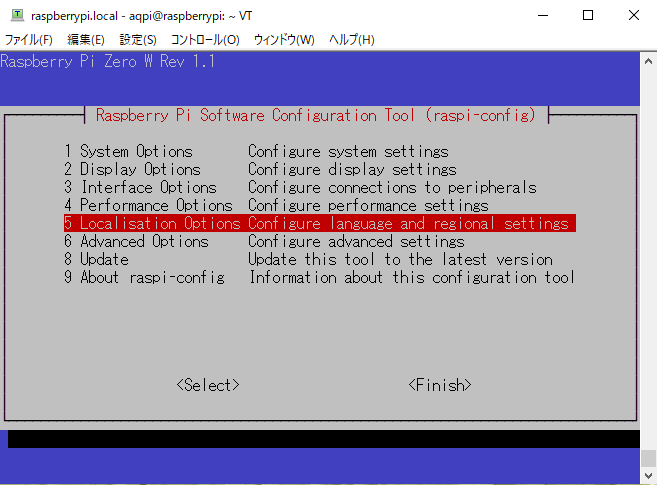Open the ウィンドウ(W) menu
The width and height of the screenshot is (657, 485).
click(284, 40)
